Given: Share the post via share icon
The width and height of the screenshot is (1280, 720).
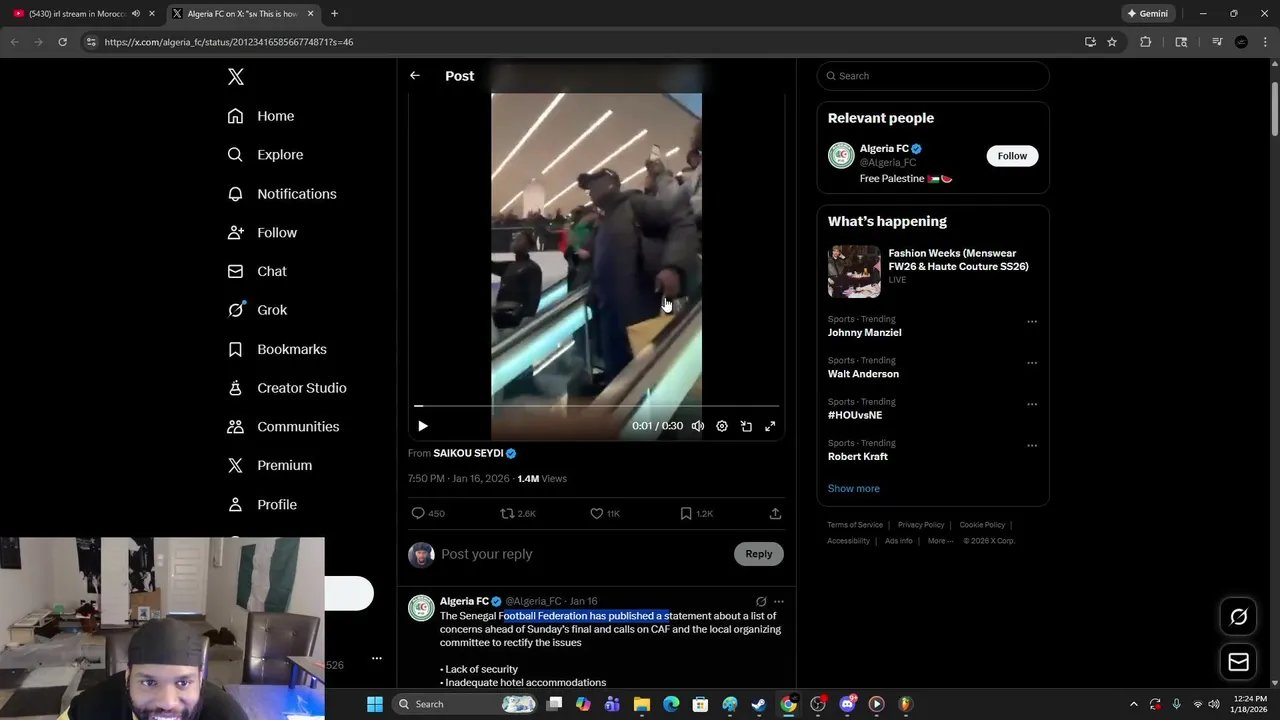Looking at the screenshot, I should pyautogui.click(x=775, y=513).
